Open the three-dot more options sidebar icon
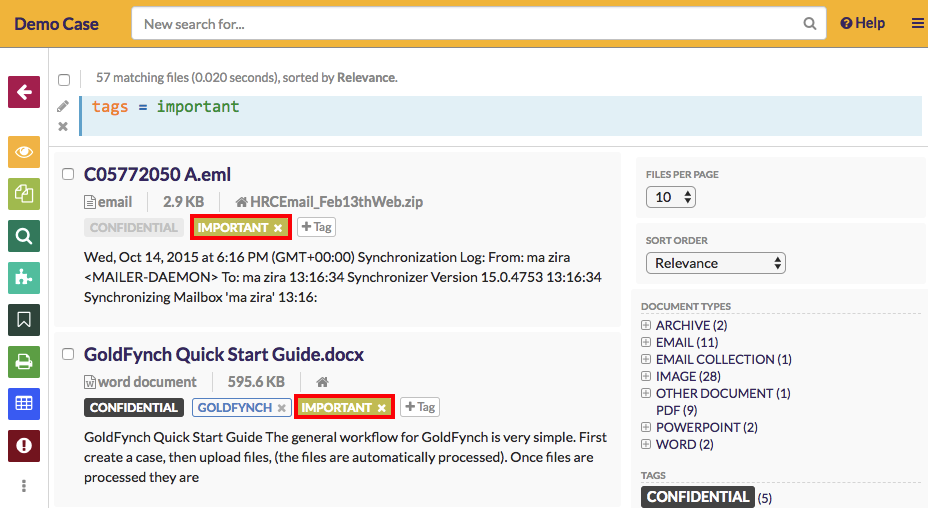 [24, 486]
